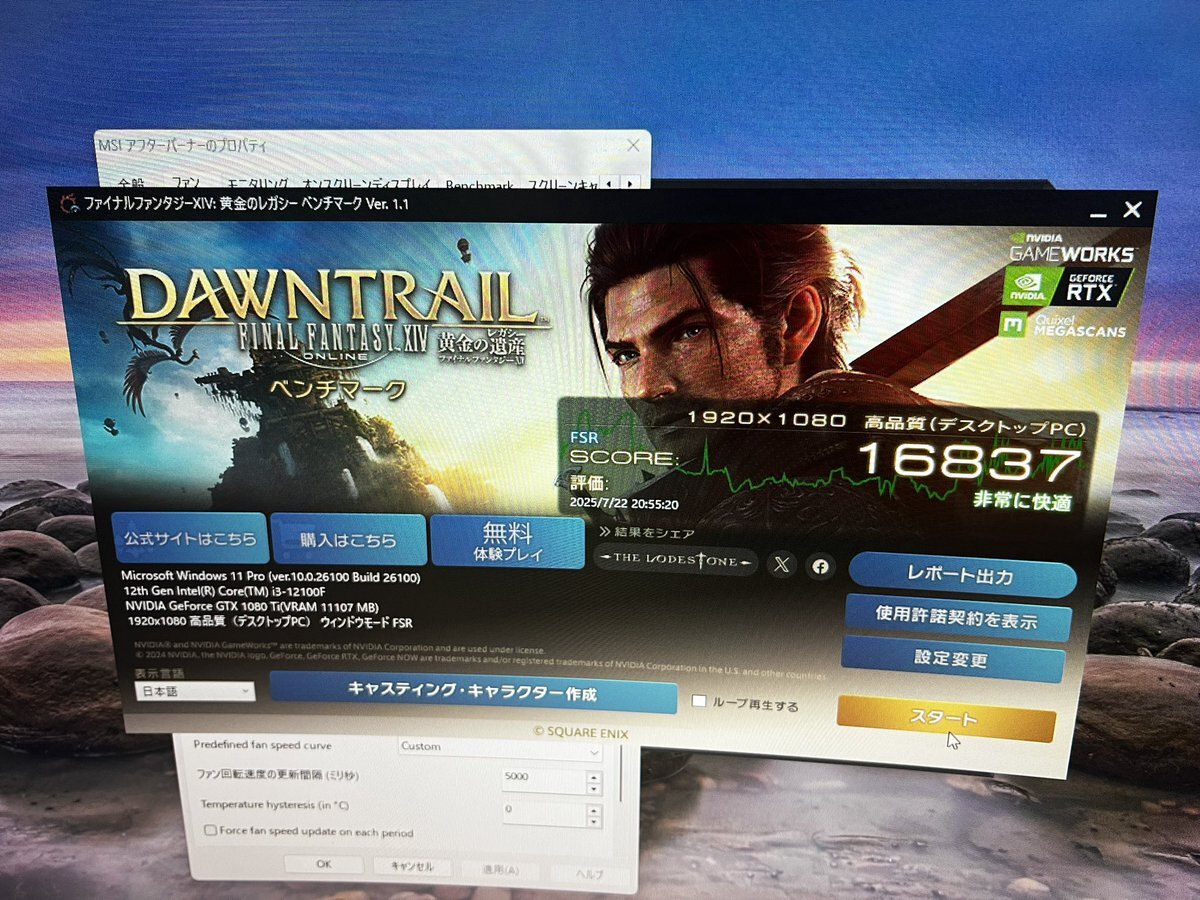The image size is (1200, 900).
Task: Open the 表示言語 language dropdown
Action: [x=195, y=691]
